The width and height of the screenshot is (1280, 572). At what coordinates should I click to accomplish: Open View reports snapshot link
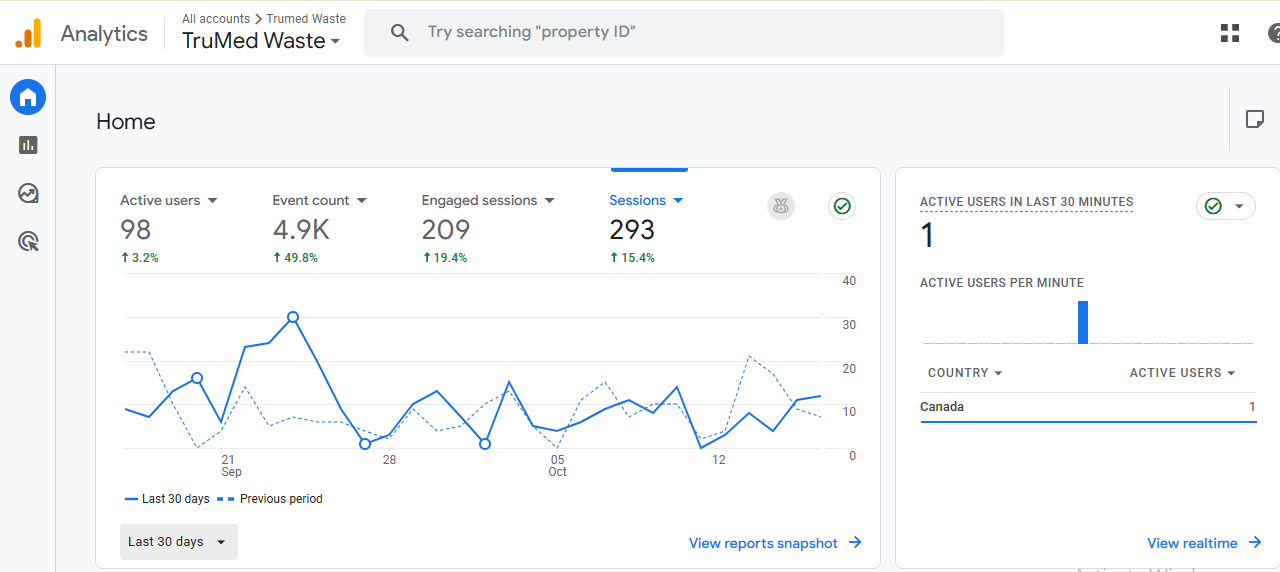coord(775,543)
